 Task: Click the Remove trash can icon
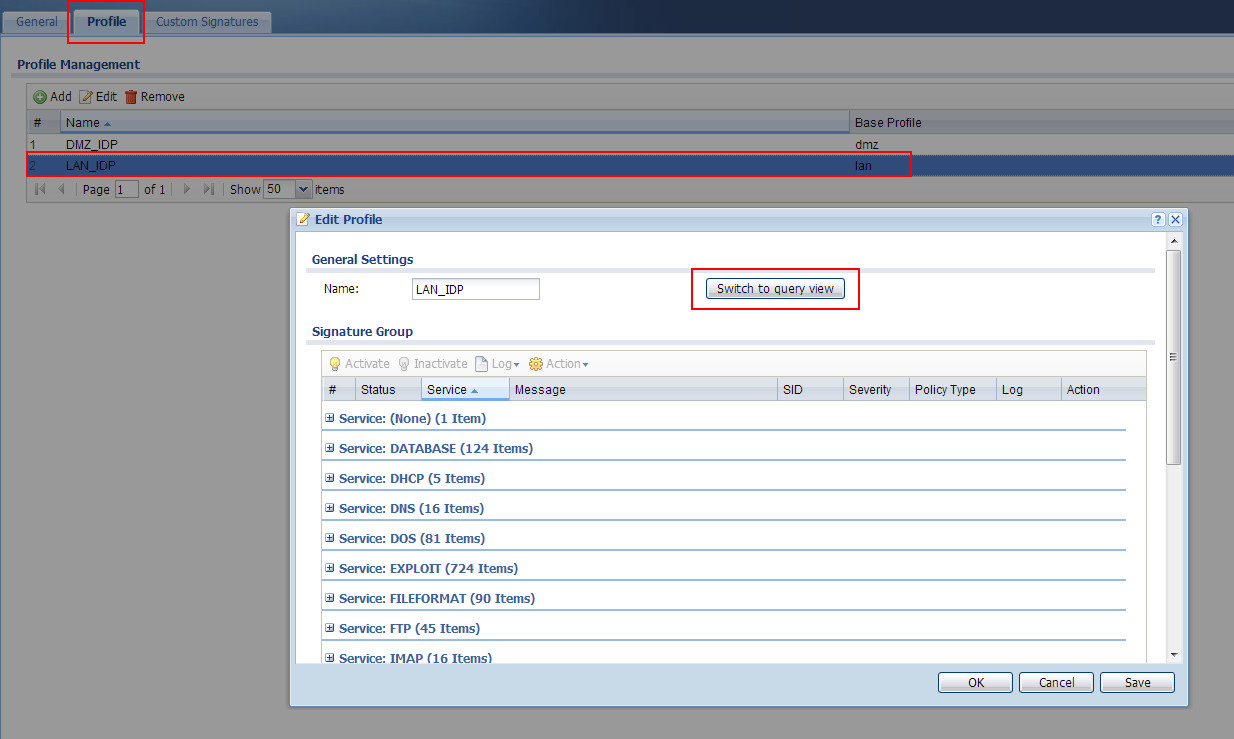[131, 97]
